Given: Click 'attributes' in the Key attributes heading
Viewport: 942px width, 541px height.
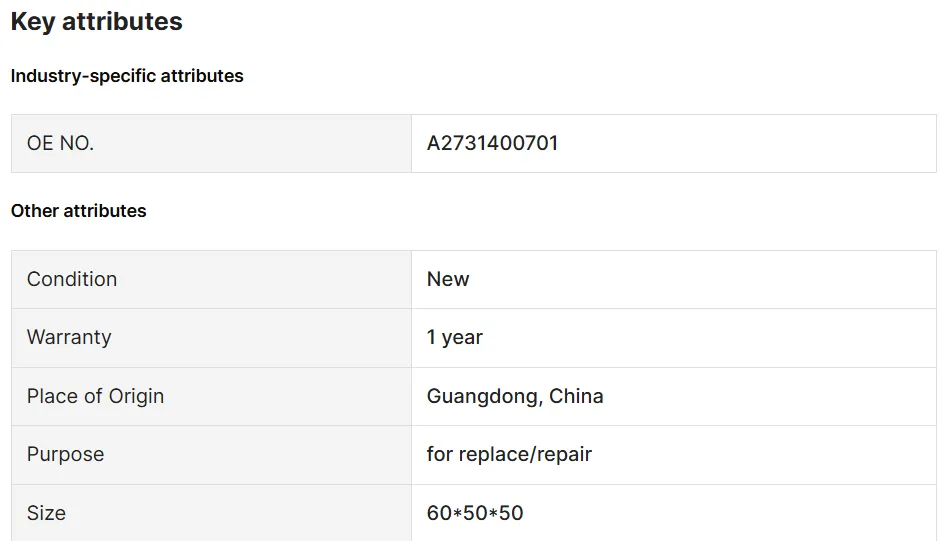Looking at the screenshot, I should (122, 22).
